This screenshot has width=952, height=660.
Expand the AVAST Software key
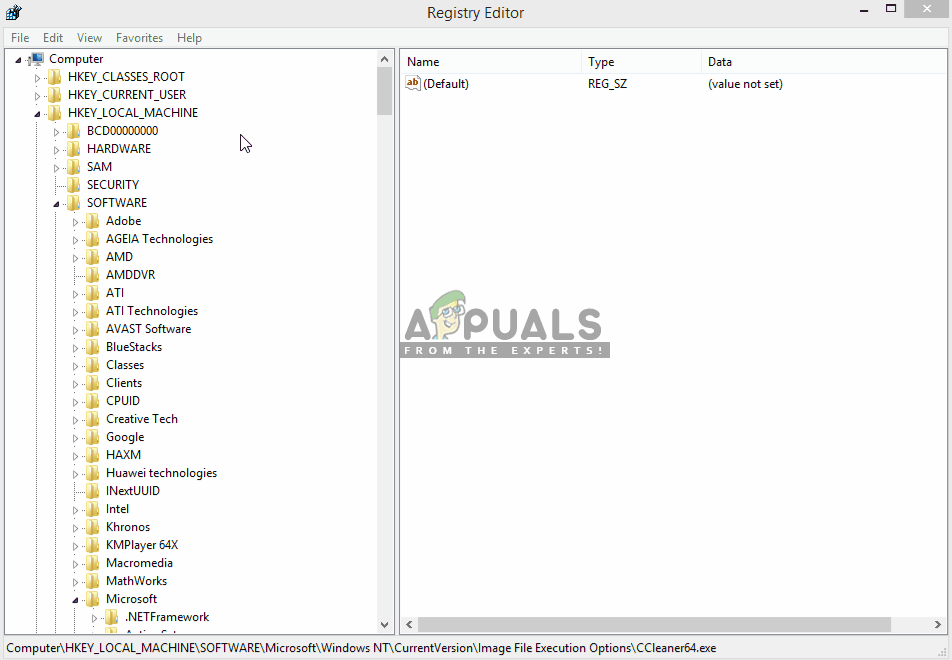[x=75, y=330]
